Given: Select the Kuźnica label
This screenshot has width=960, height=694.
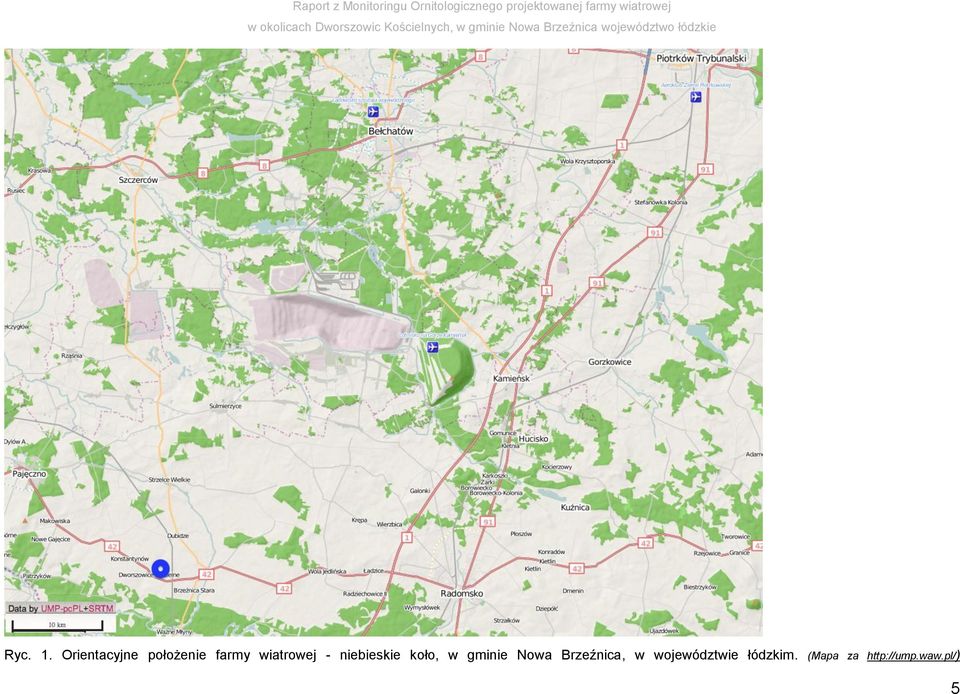Looking at the screenshot, I should [x=575, y=507].
